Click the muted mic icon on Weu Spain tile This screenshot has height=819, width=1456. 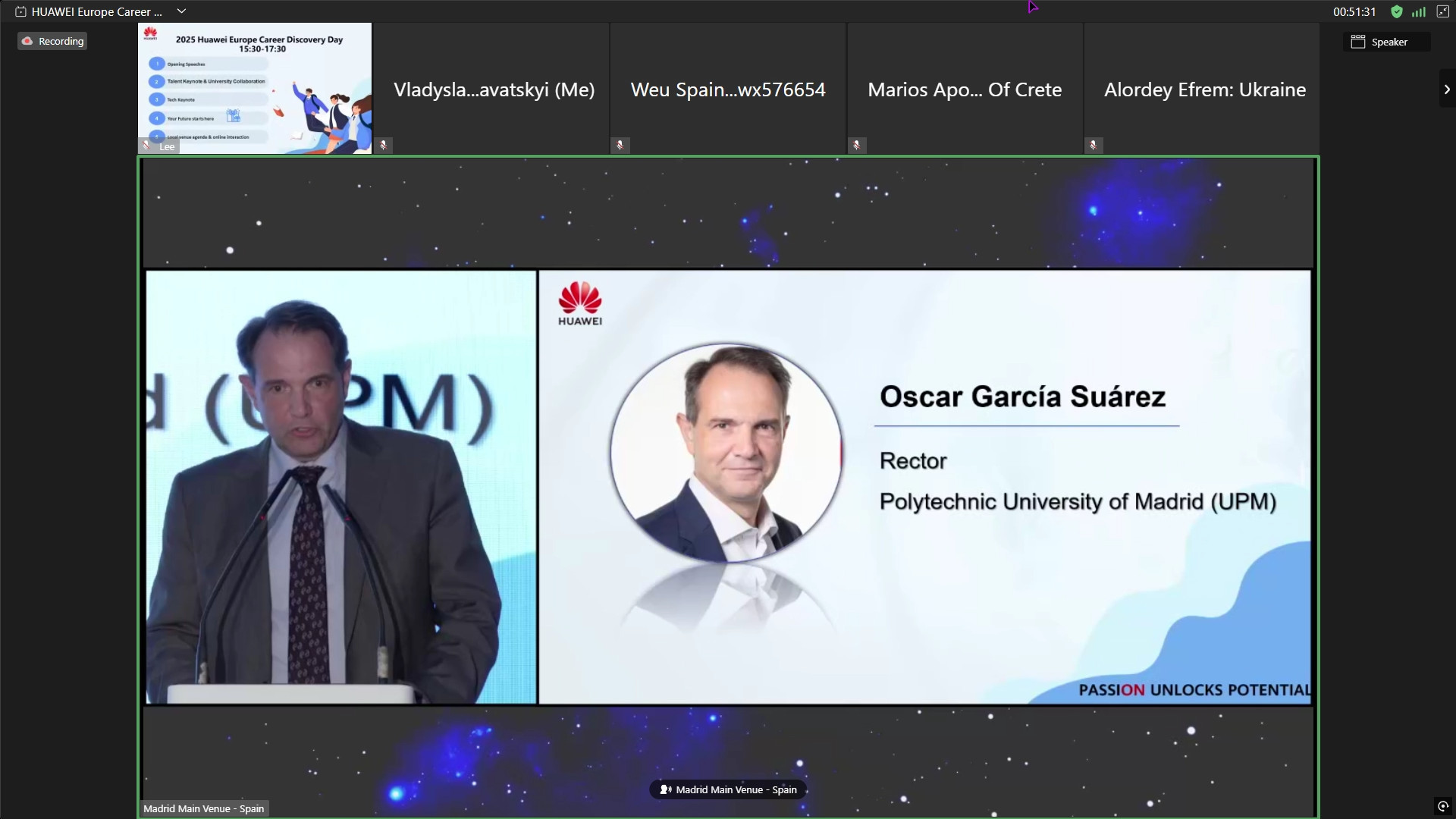pos(620,145)
